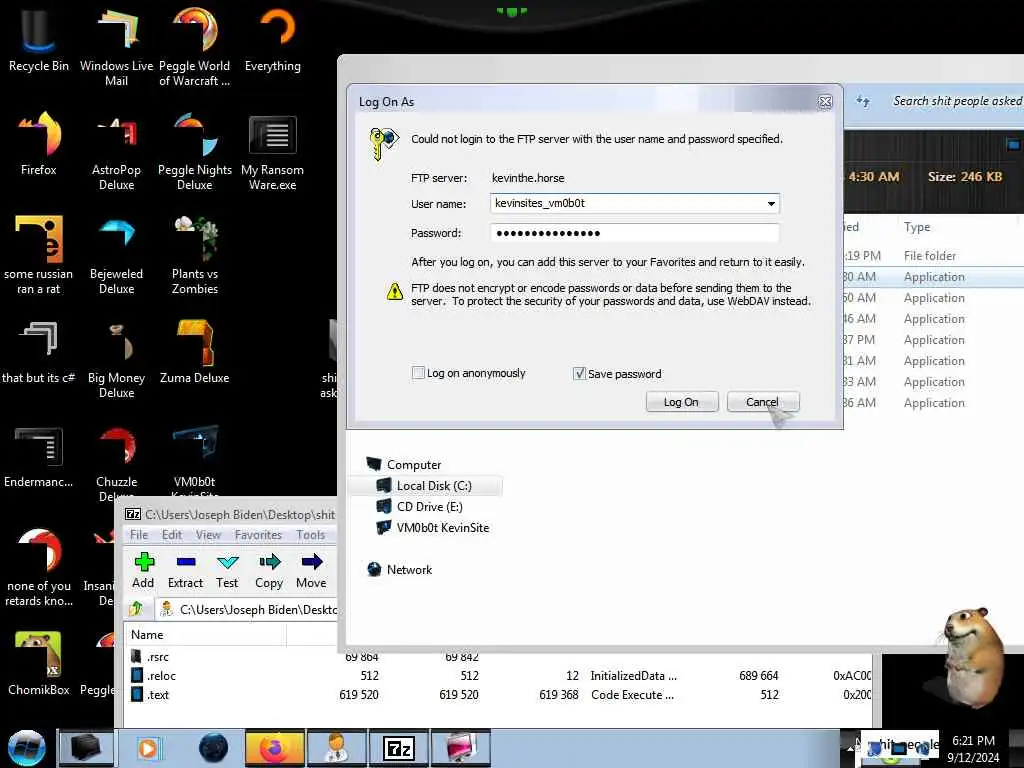Select Big Money Deluxe desktop icon
Viewport: 1024px width, 768px height.
pos(116,358)
